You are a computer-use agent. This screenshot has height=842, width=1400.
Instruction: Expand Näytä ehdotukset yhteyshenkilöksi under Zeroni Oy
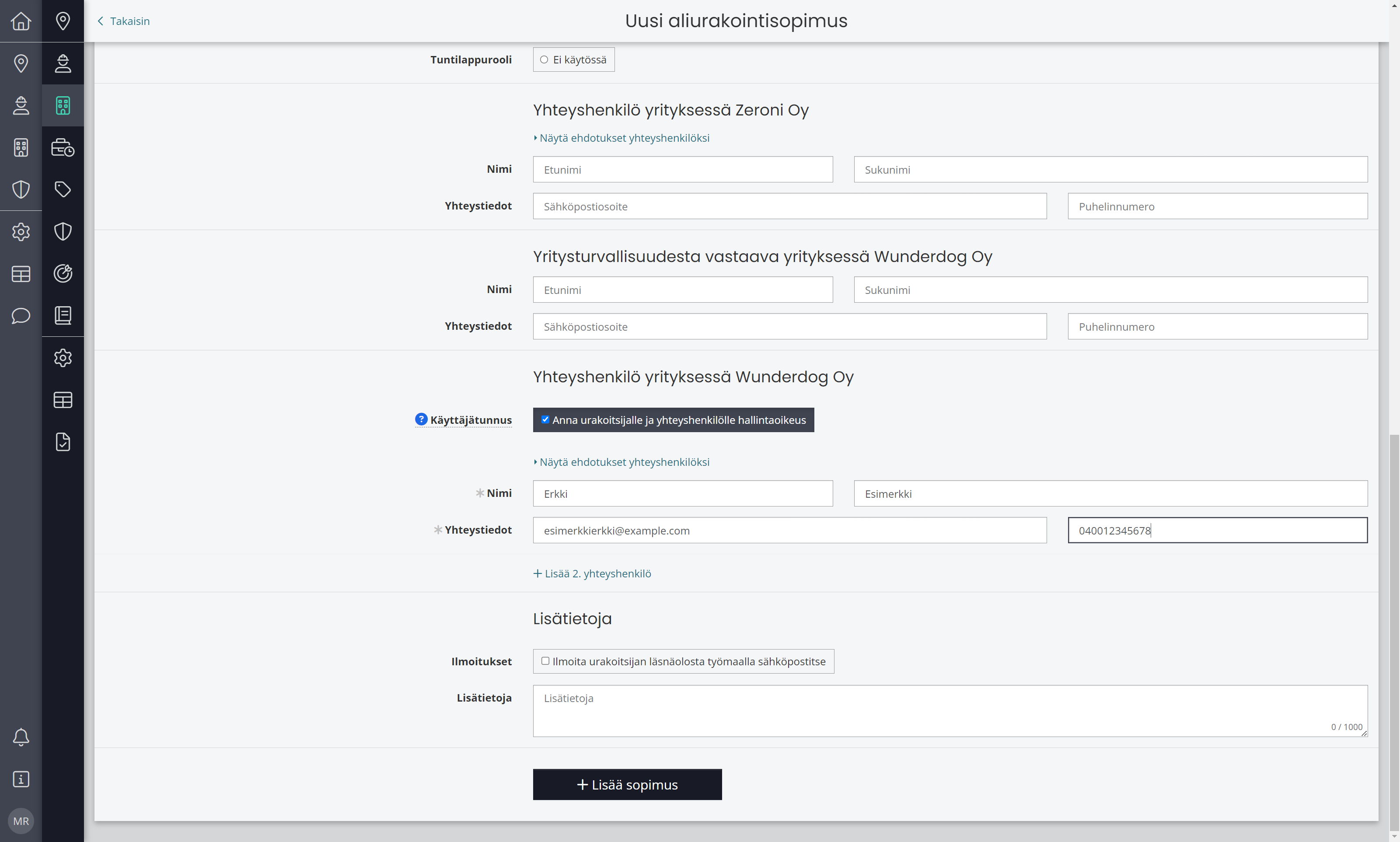point(622,138)
